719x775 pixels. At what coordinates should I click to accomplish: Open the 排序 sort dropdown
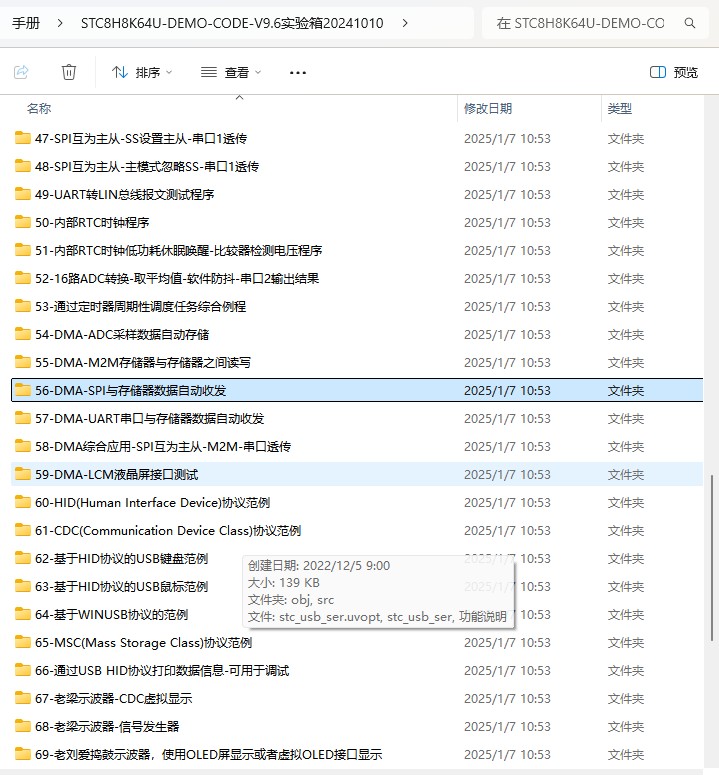coord(142,73)
